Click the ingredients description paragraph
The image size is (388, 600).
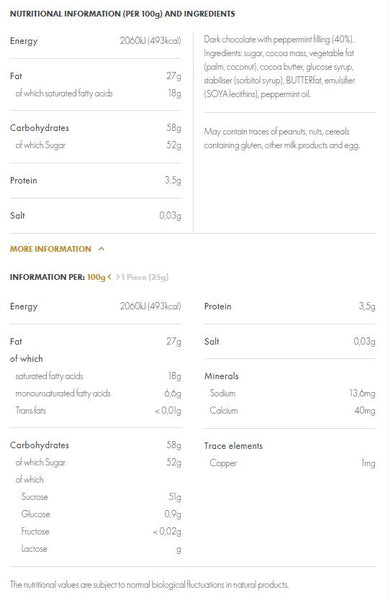[280, 67]
